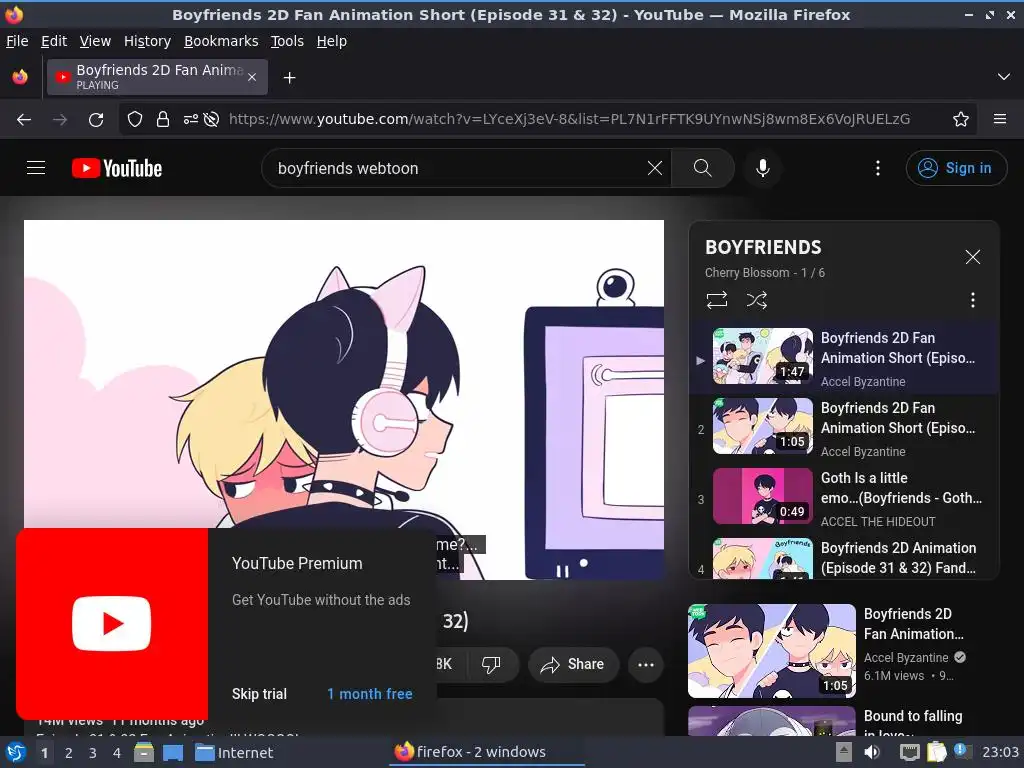Click the autoplay blocked icon in address bar
Viewport: 1024px width, 768px height.
pyautogui.click(x=211, y=120)
